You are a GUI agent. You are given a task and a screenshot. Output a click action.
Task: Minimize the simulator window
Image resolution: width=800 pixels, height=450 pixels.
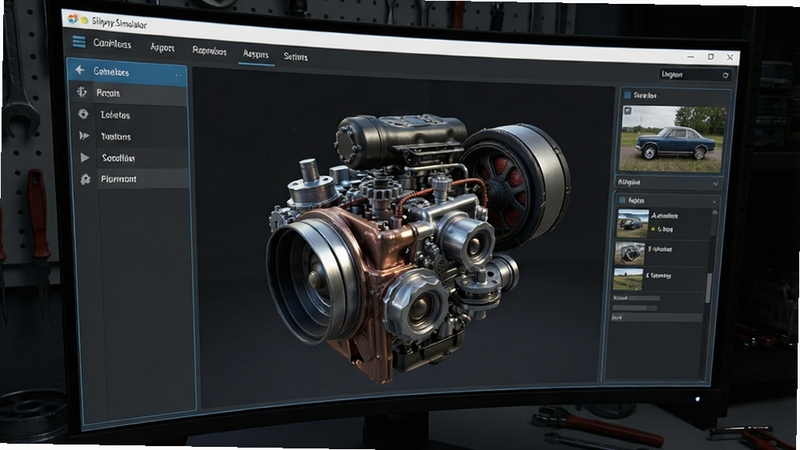click(691, 57)
